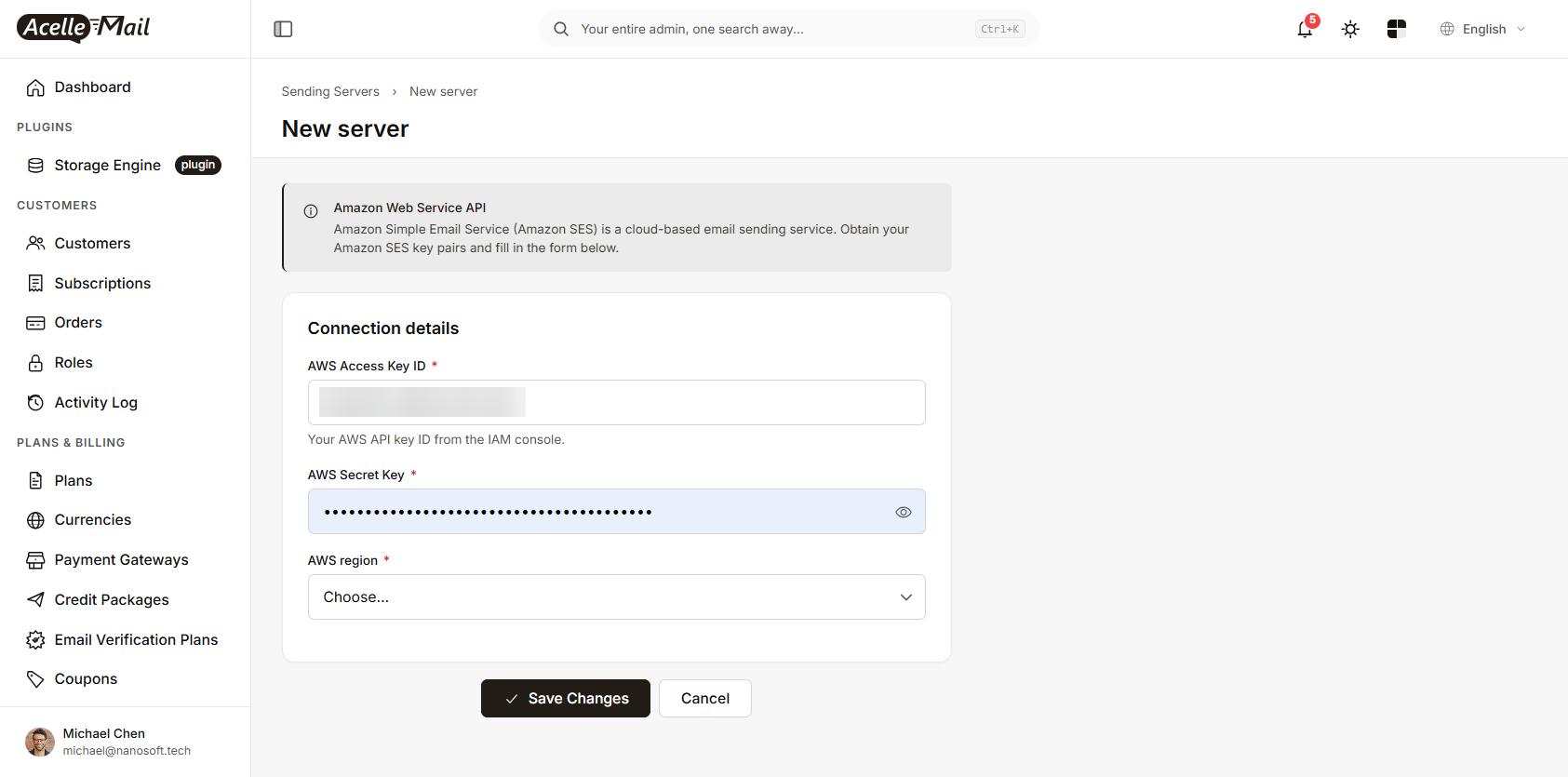The width and height of the screenshot is (1568, 777).
Task: Toggle the sidebar collapse icon
Action: (x=283, y=29)
